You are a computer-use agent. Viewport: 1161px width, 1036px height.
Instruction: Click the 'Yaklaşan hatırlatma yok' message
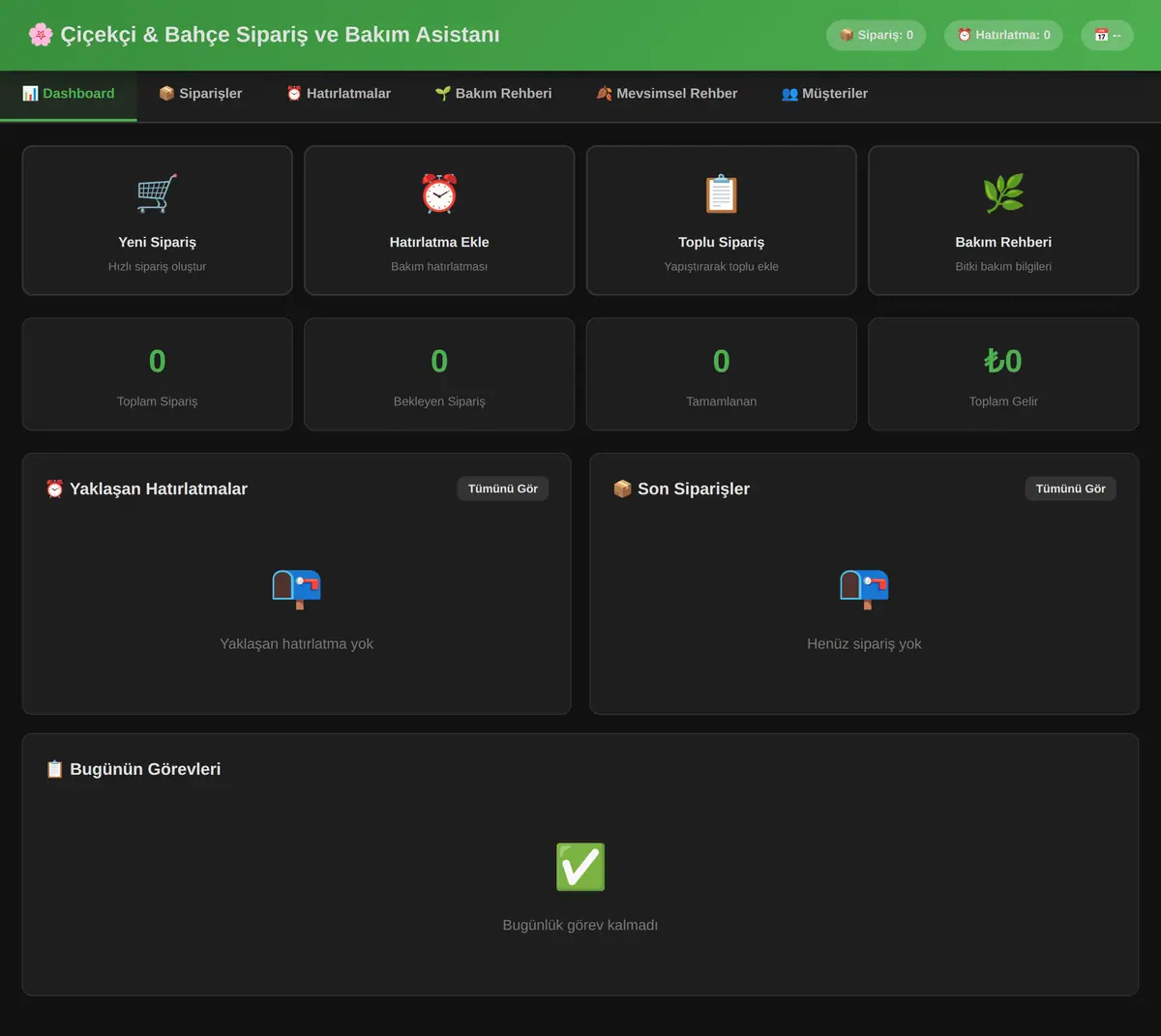tap(296, 643)
